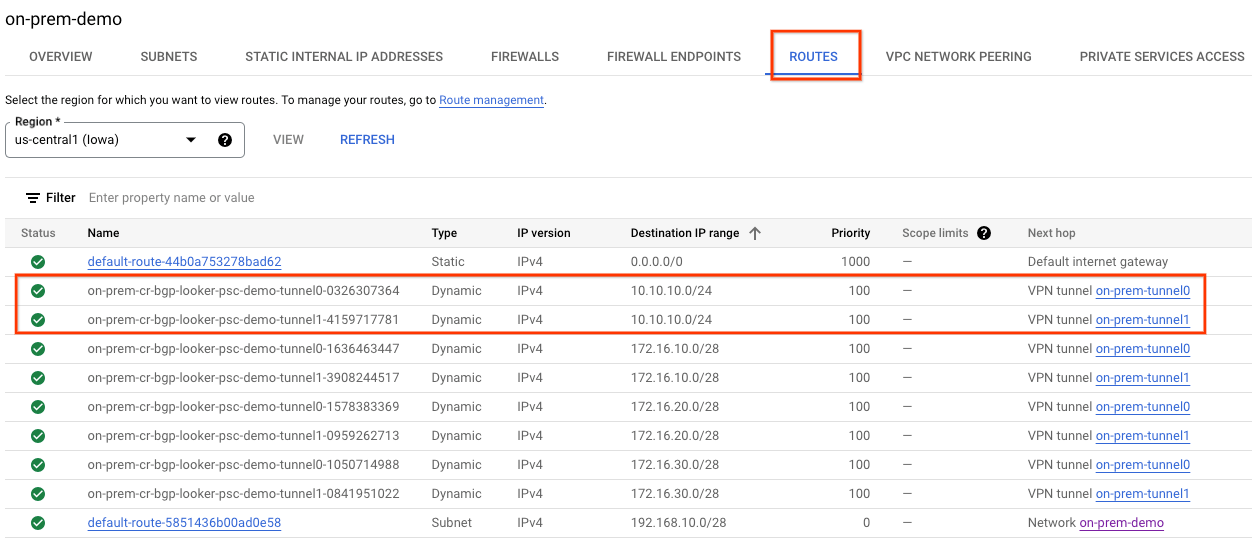The width and height of the screenshot is (1252, 557).
Task: Click the Destination IP range sort arrow
Action: (x=755, y=233)
